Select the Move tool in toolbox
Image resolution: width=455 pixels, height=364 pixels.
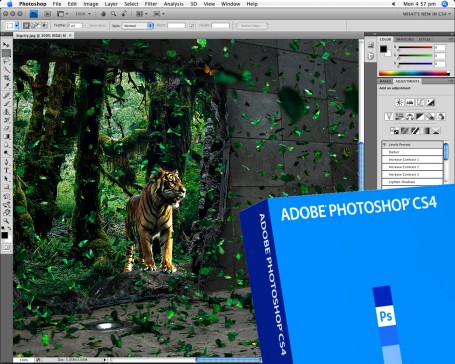click(6, 45)
